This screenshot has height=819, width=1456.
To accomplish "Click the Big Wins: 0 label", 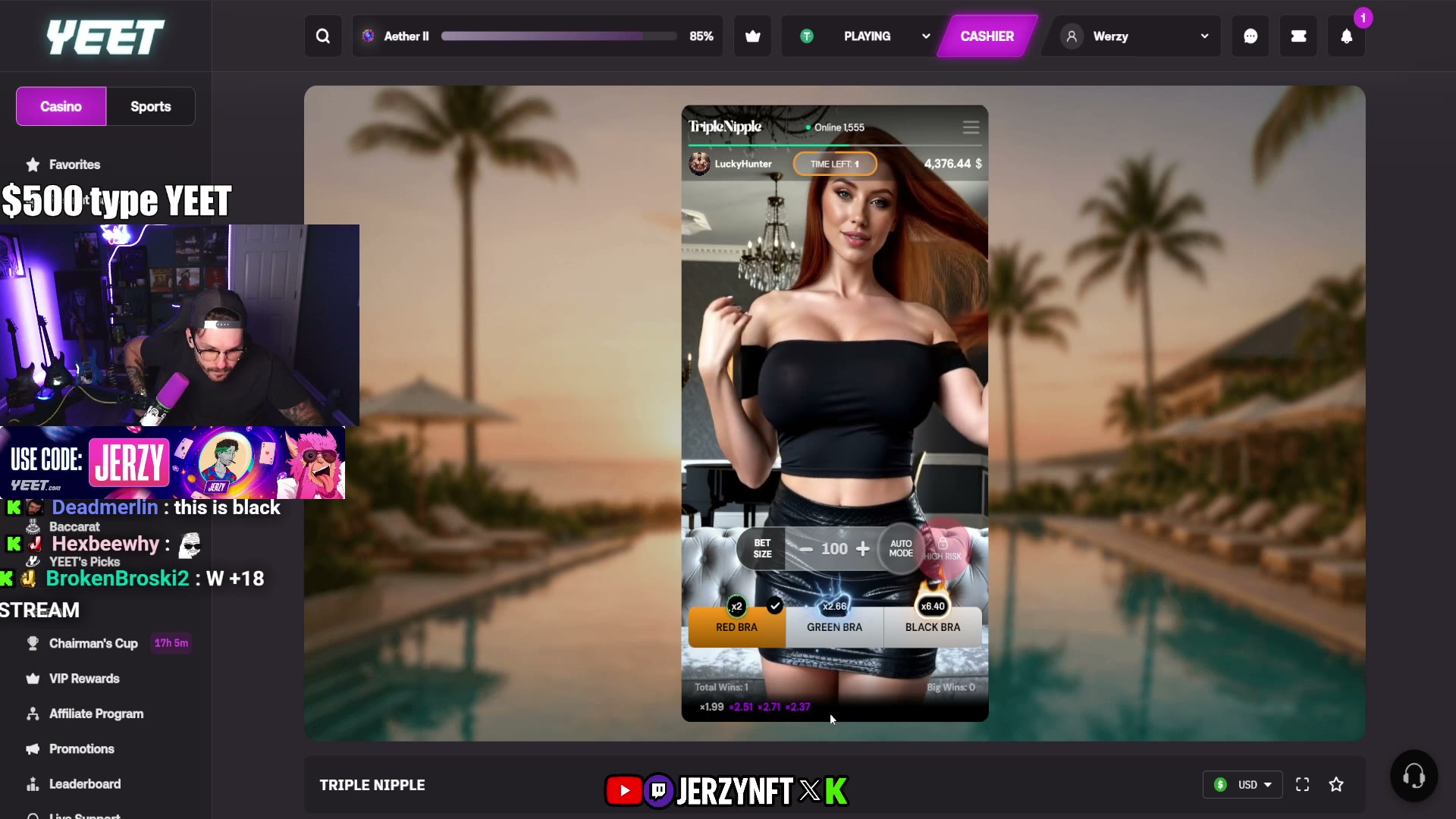I will pyautogui.click(x=951, y=687).
